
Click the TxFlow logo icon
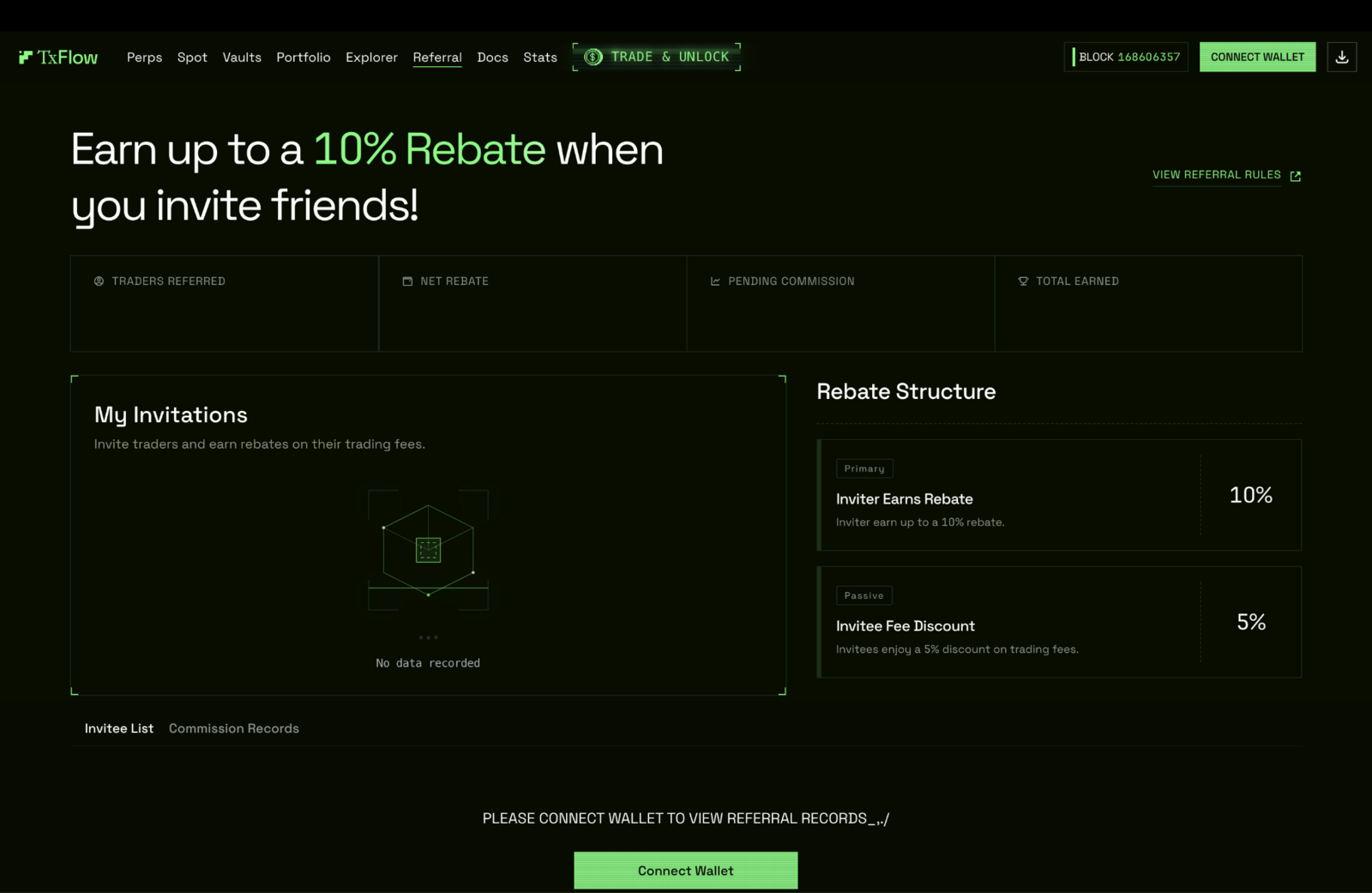pyautogui.click(x=26, y=57)
